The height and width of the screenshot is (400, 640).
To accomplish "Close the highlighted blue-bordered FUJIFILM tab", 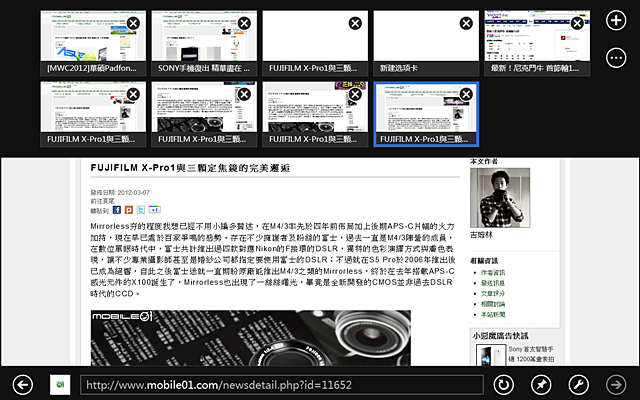I will (x=466, y=94).
